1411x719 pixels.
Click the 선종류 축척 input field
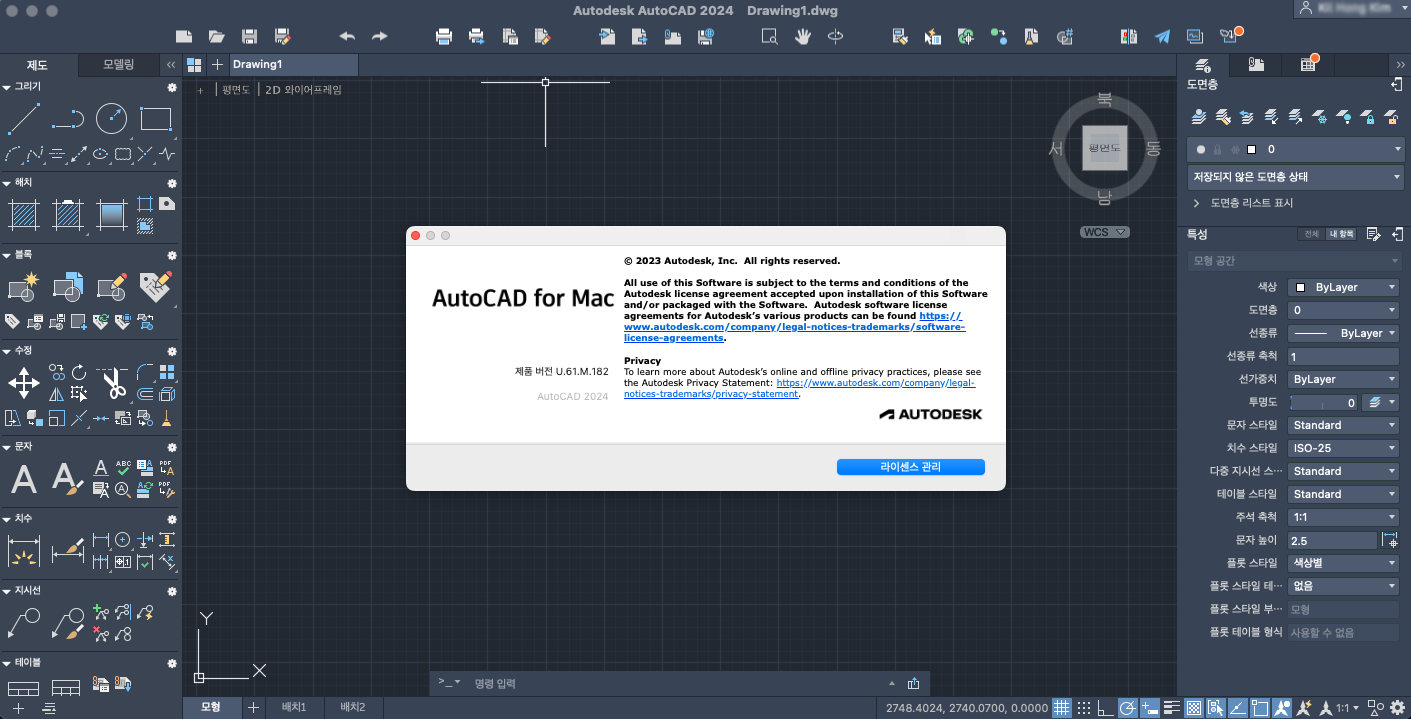[x=1343, y=357]
